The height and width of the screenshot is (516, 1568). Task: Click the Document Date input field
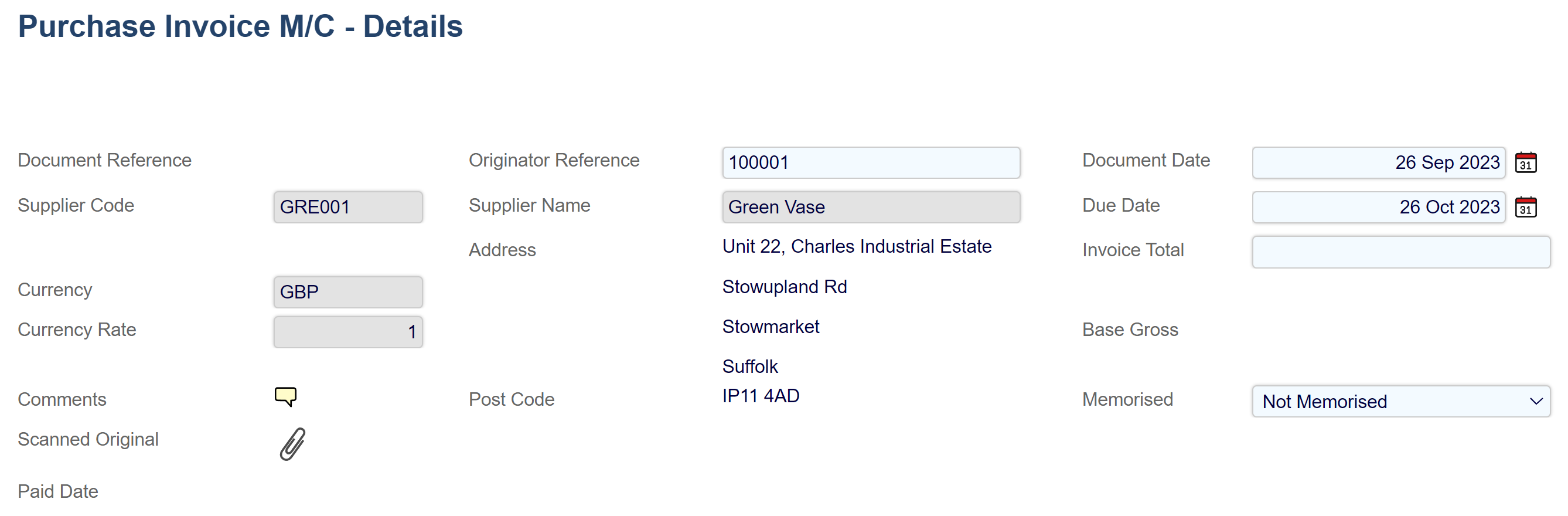coord(1378,162)
